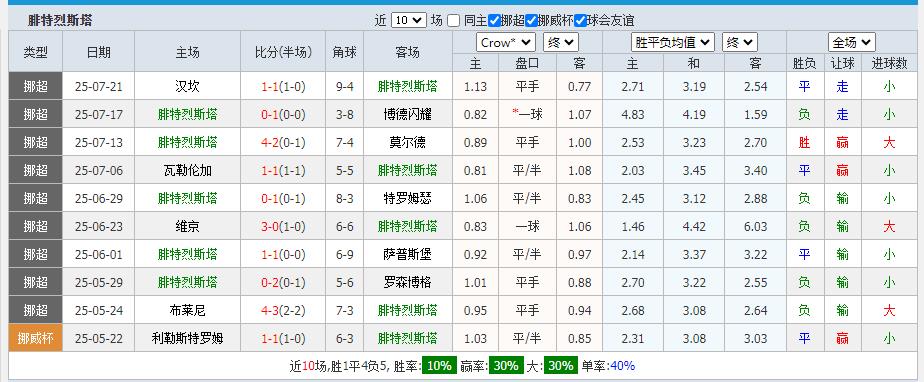Click the 让球 column header
Screen dimensions: 924x382
click(x=843, y=63)
